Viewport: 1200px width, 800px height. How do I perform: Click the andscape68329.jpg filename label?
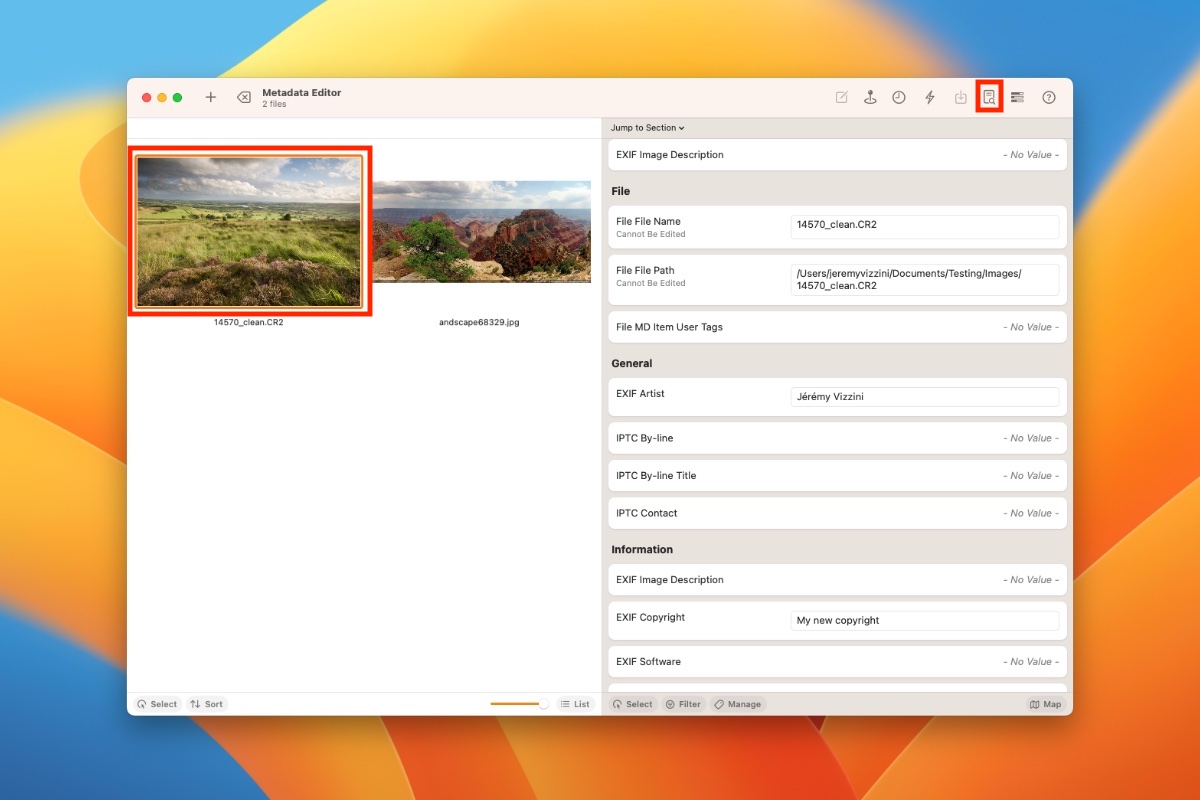pos(479,323)
